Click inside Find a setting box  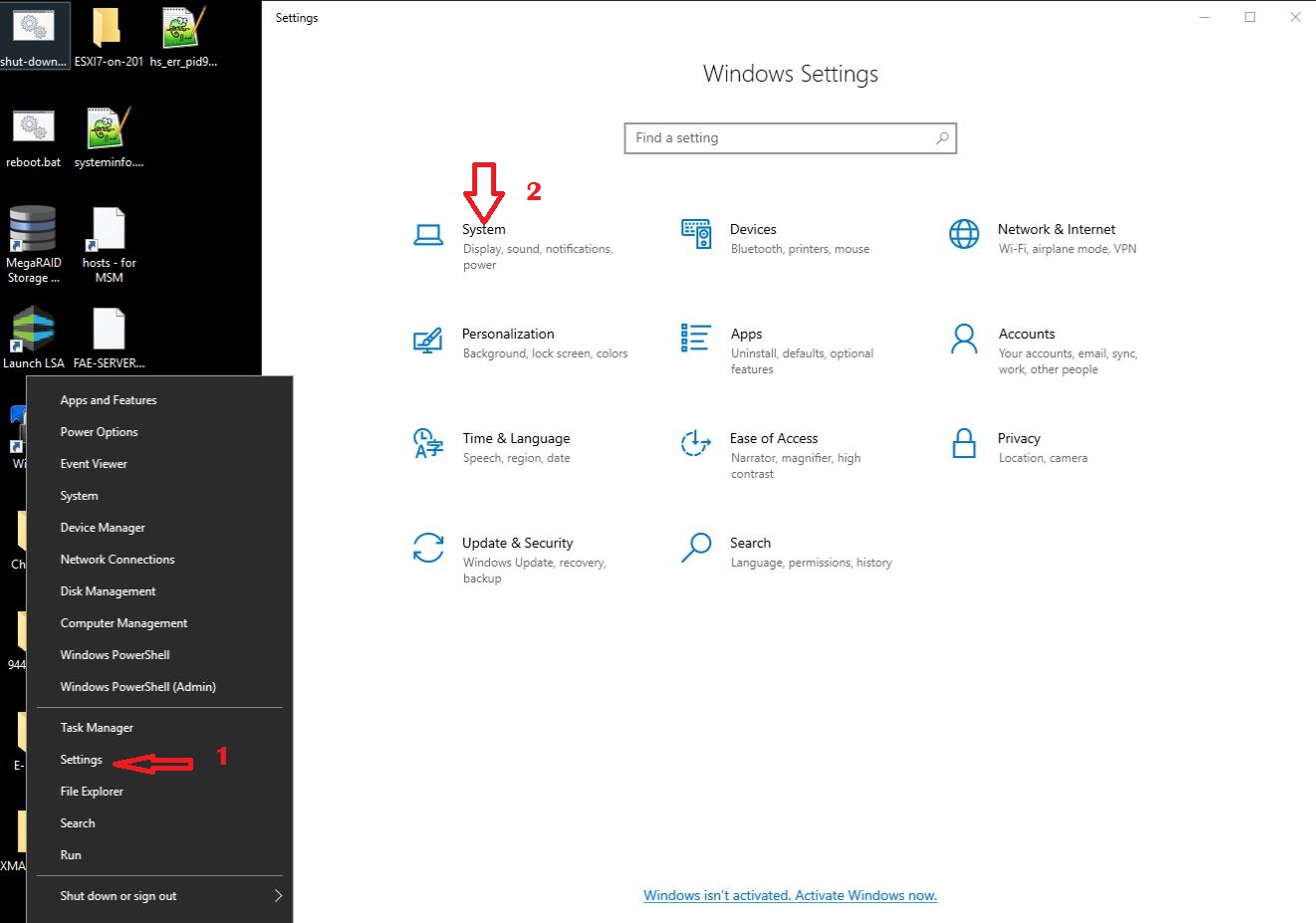[x=790, y=138]
